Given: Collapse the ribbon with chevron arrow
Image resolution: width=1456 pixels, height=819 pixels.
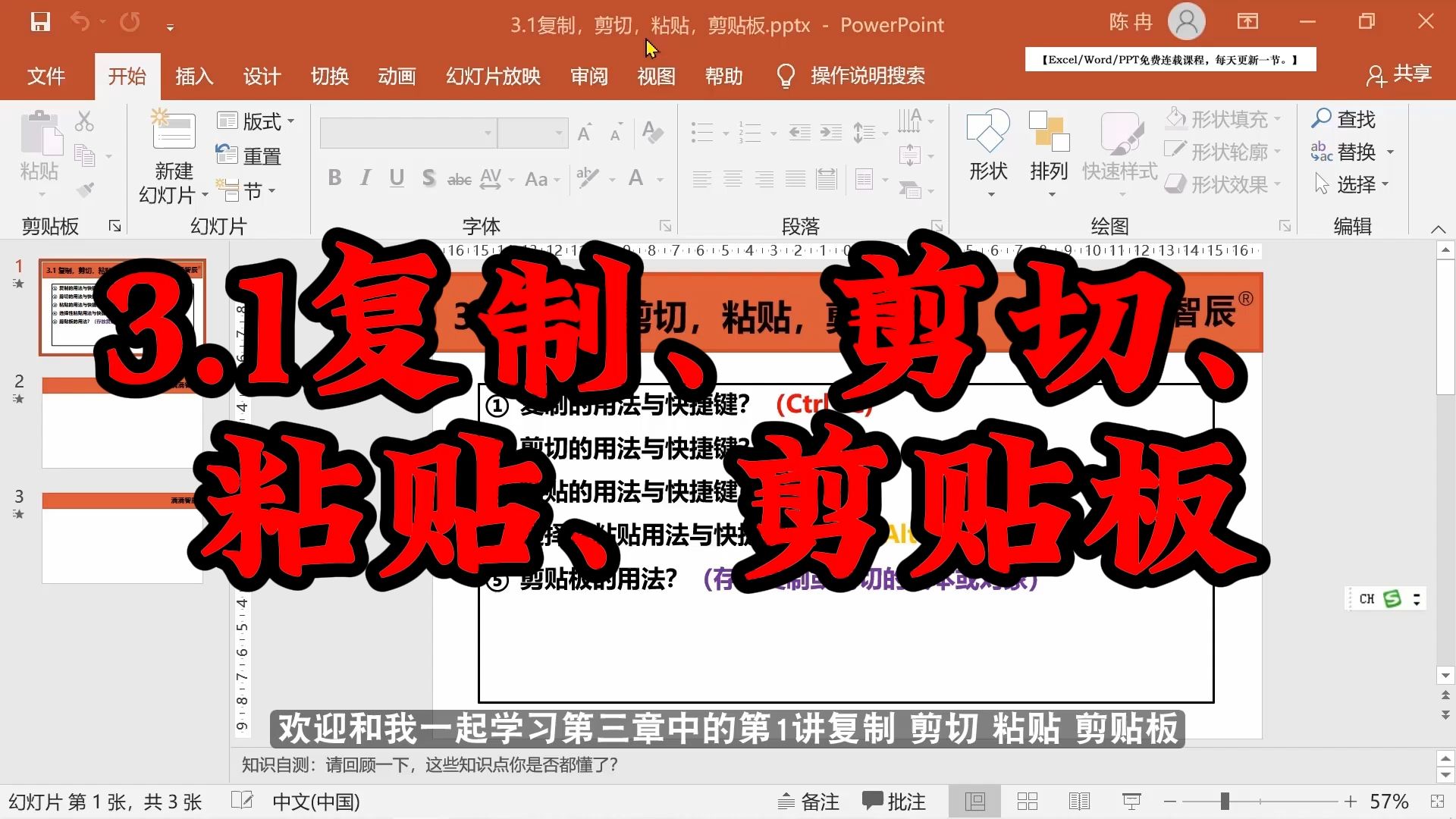Looking at the screenshot, I should click(1438, 229).
